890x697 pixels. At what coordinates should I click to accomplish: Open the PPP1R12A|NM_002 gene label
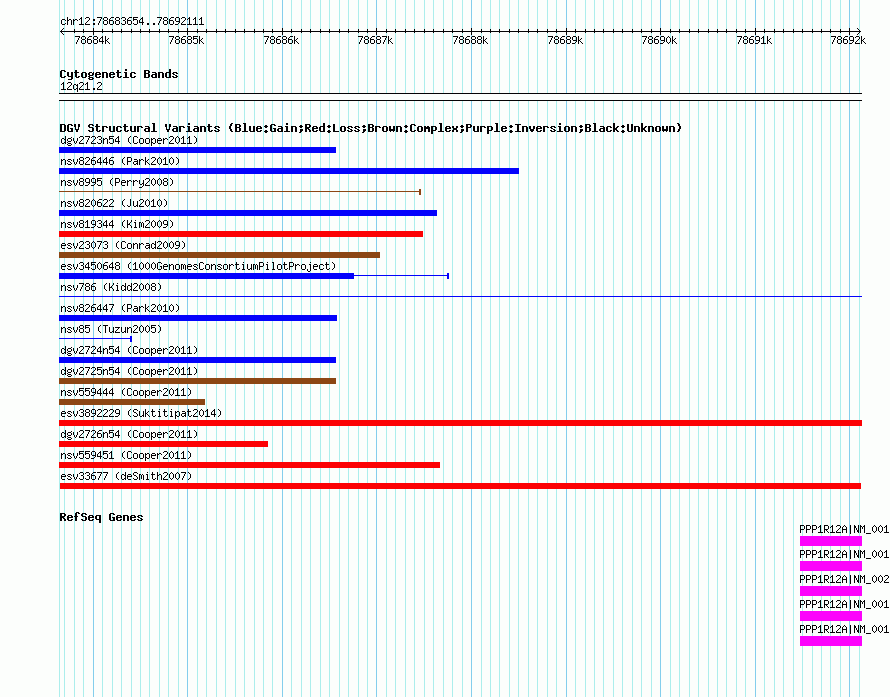(844, 579)
